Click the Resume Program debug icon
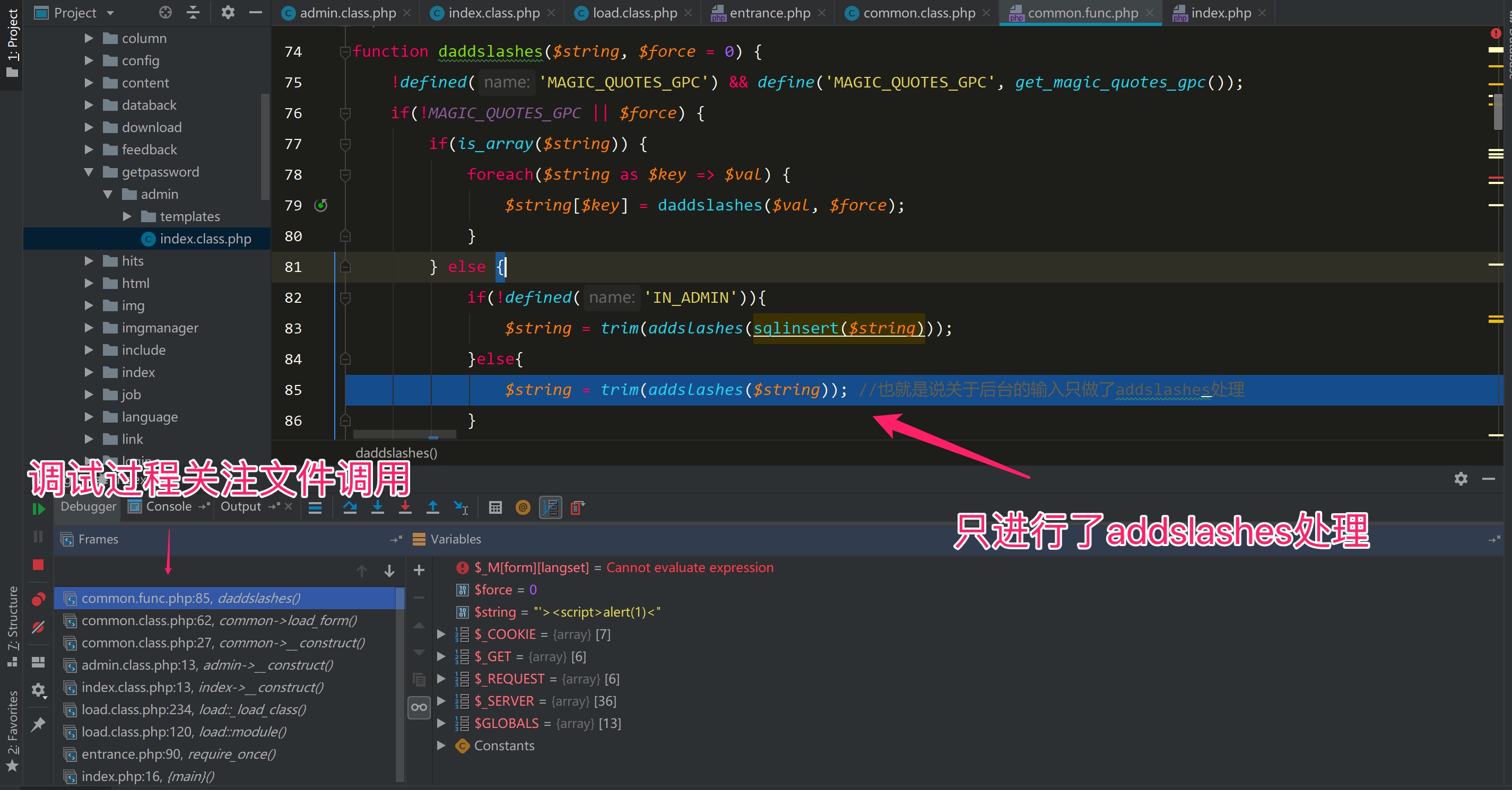This screenshot has height=790, width=1512. pyautogui.click(x=38, y=508)
